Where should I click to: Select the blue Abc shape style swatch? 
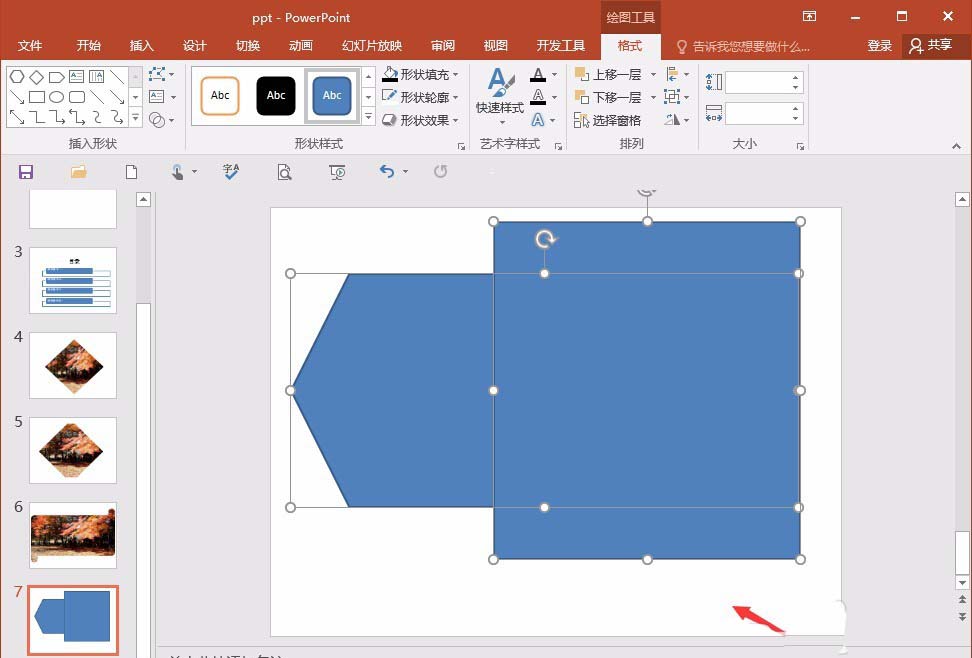332,95
